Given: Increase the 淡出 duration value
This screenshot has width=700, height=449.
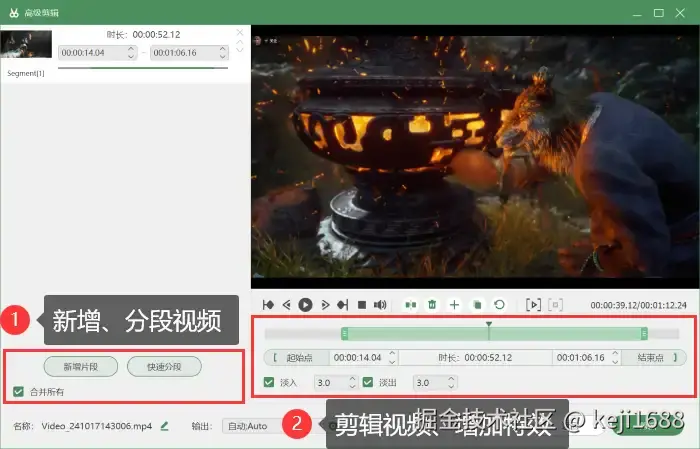Looking at the screenshot, I should pyautogui.click(x=451, y=379).
